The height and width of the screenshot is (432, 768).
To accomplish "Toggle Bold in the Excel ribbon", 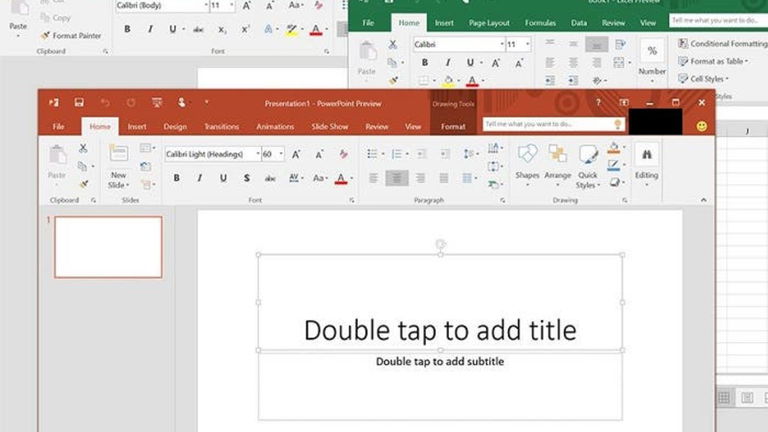I will tap(425, 62).
